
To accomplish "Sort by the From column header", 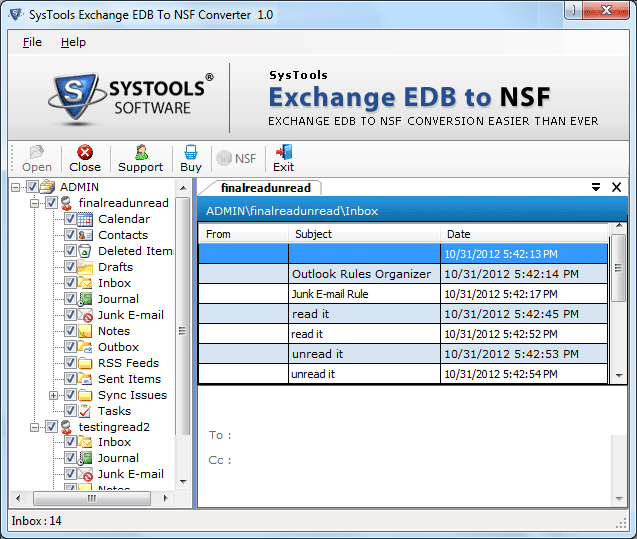I will coord(243,234).
